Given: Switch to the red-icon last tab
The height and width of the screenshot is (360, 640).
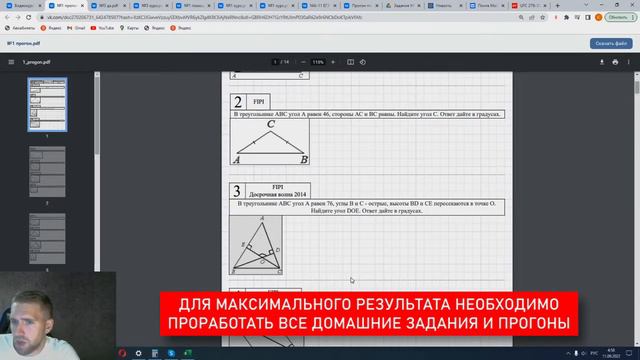Looking at the screenshot, I should point(529,6).
